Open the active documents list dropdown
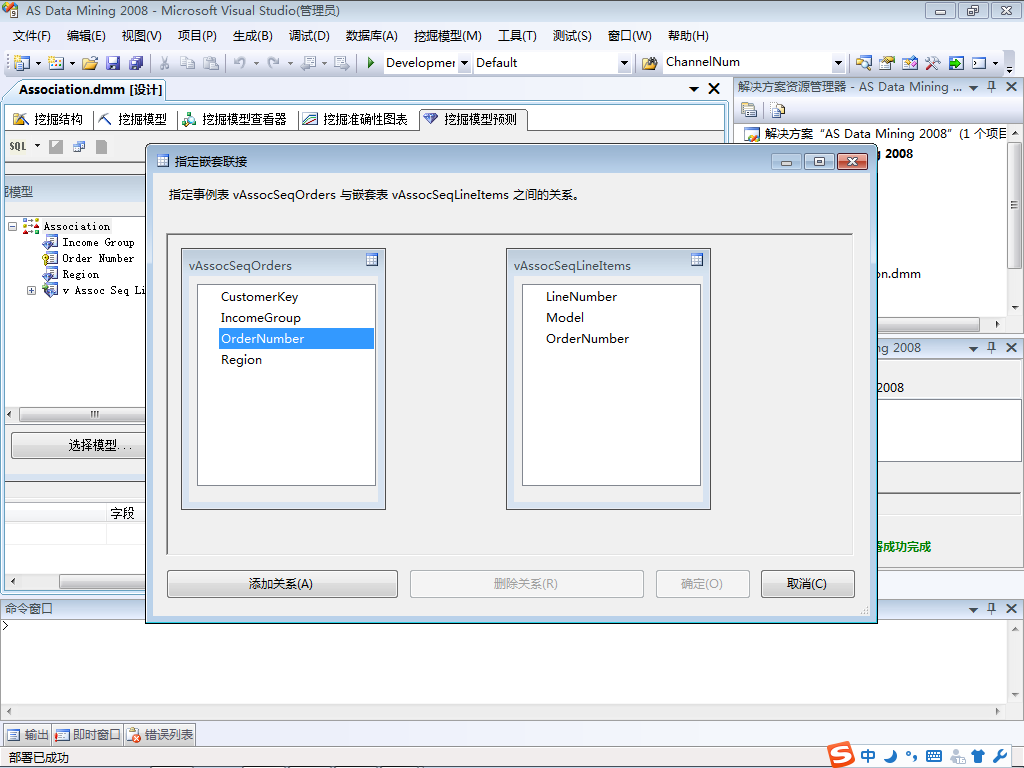1024x768 pixels. tap(694, 89)
